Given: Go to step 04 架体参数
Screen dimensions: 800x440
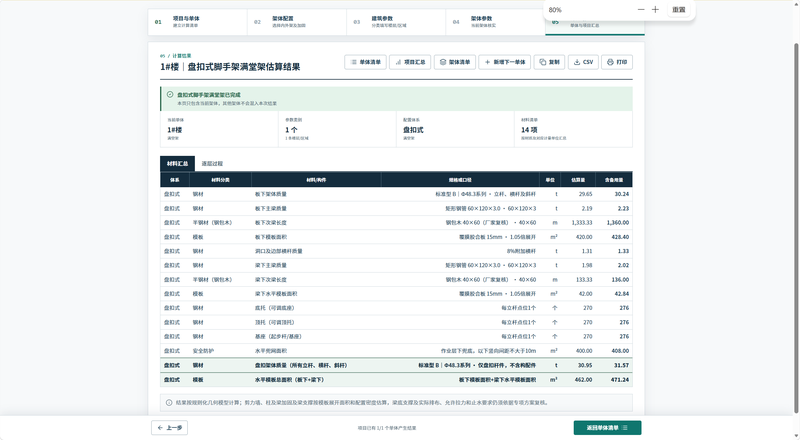Looking at the screenshot, I should click(495, 22).
